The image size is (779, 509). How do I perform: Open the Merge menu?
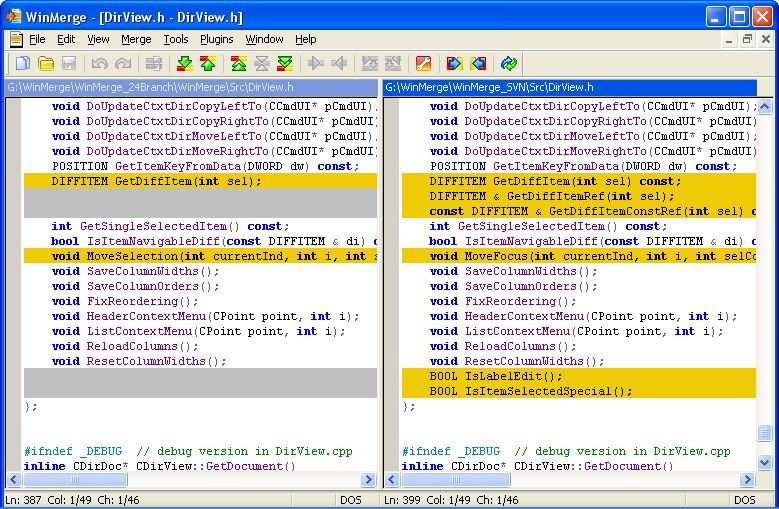(x=136, y=39)
